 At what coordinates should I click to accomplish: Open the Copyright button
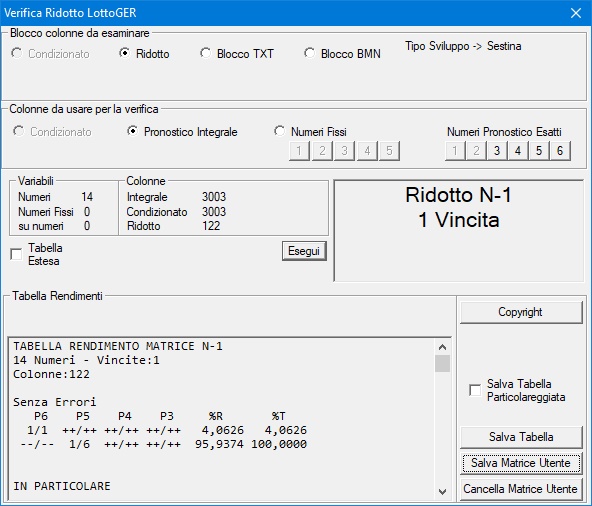pyautogui.click(x=521, y=312)
